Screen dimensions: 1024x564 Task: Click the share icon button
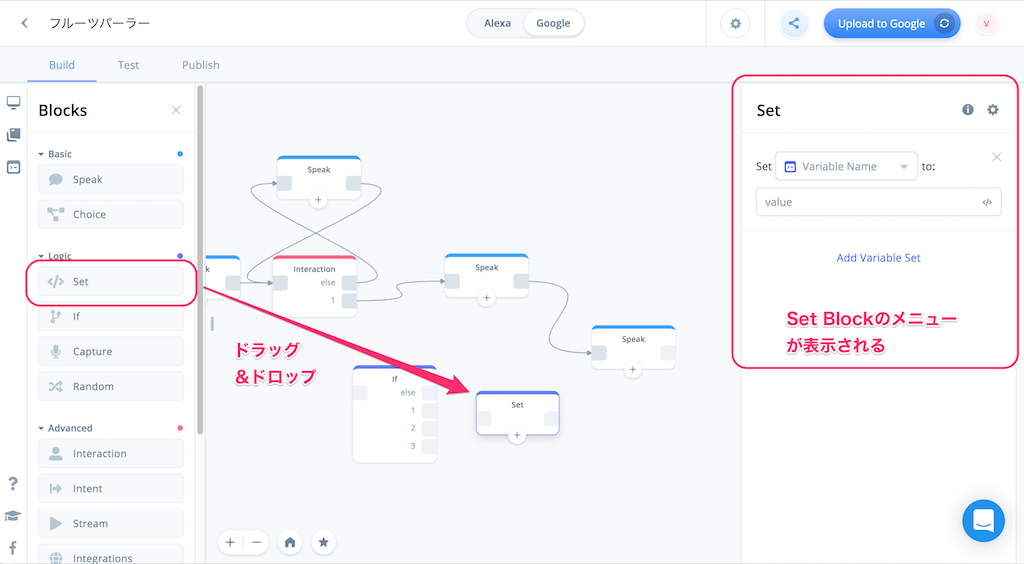[x=793, y=24]
